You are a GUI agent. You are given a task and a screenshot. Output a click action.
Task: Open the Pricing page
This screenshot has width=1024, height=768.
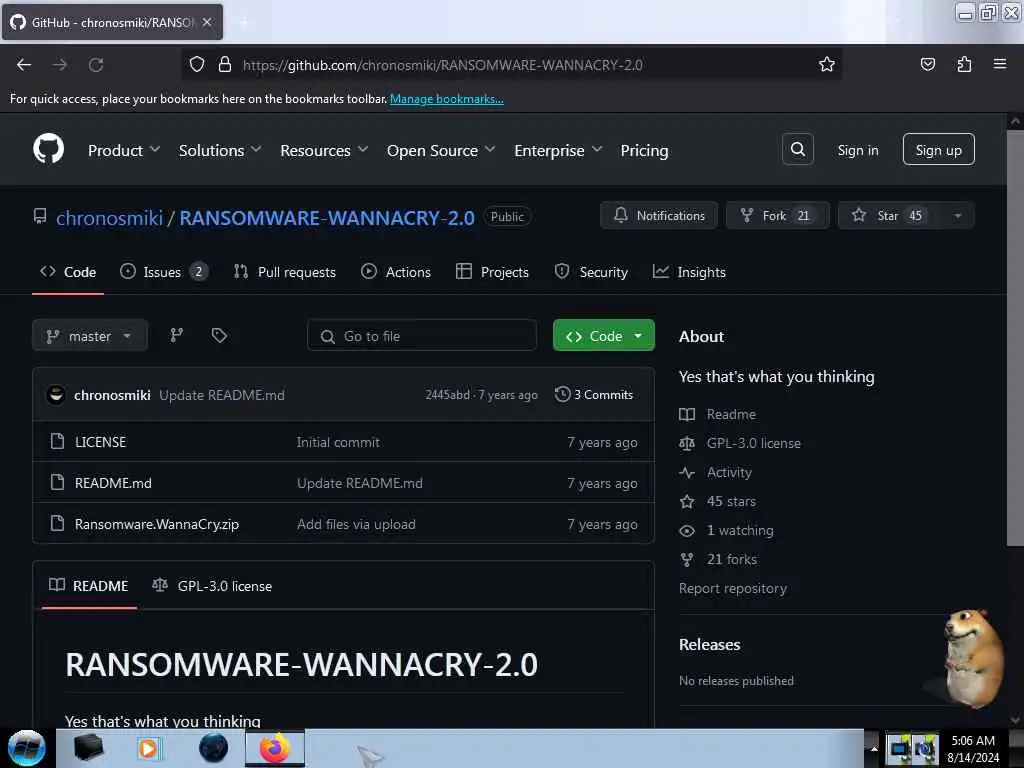(644, 150)
